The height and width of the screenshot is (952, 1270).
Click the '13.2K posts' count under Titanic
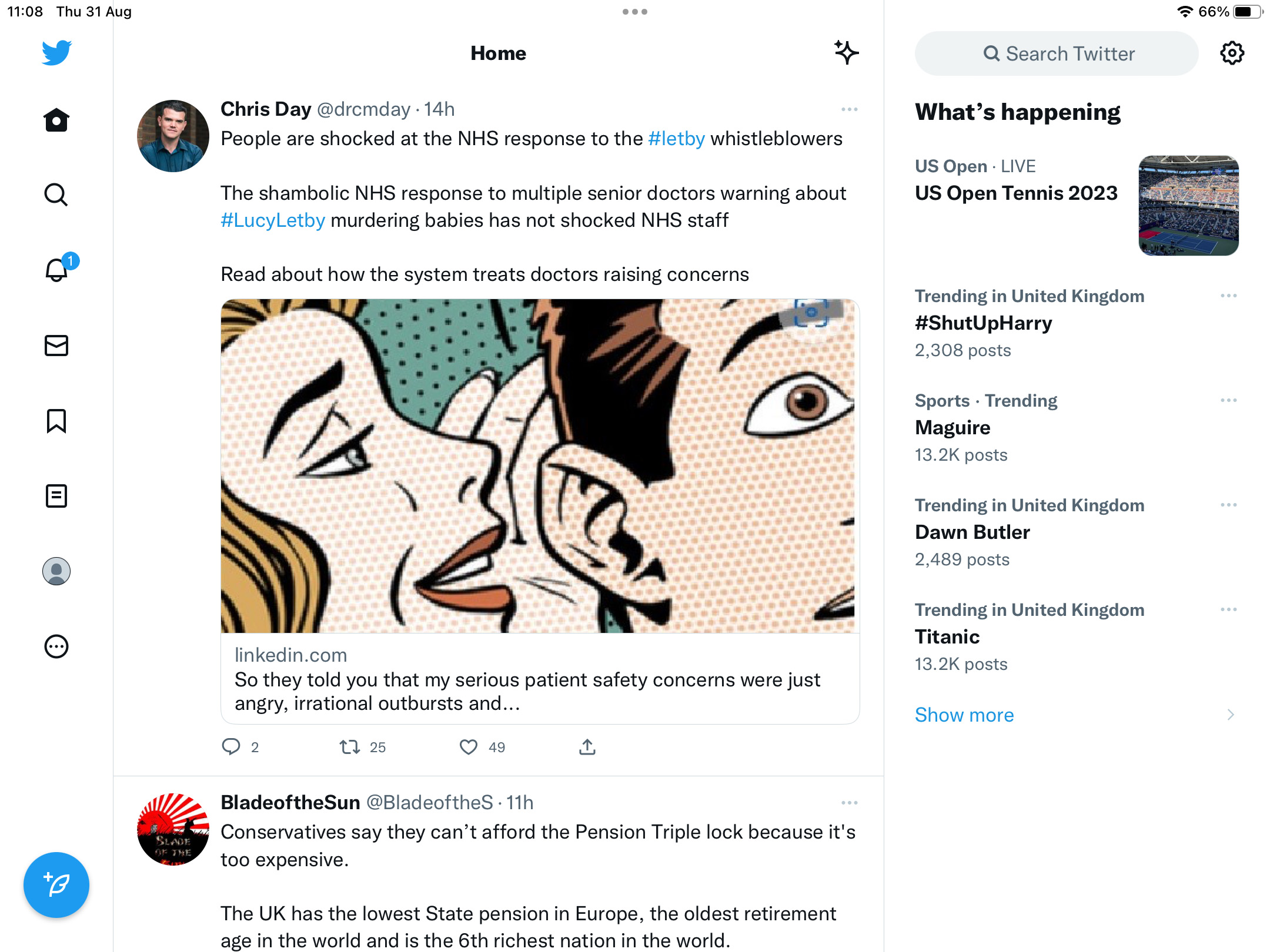(x=961, y=664)
